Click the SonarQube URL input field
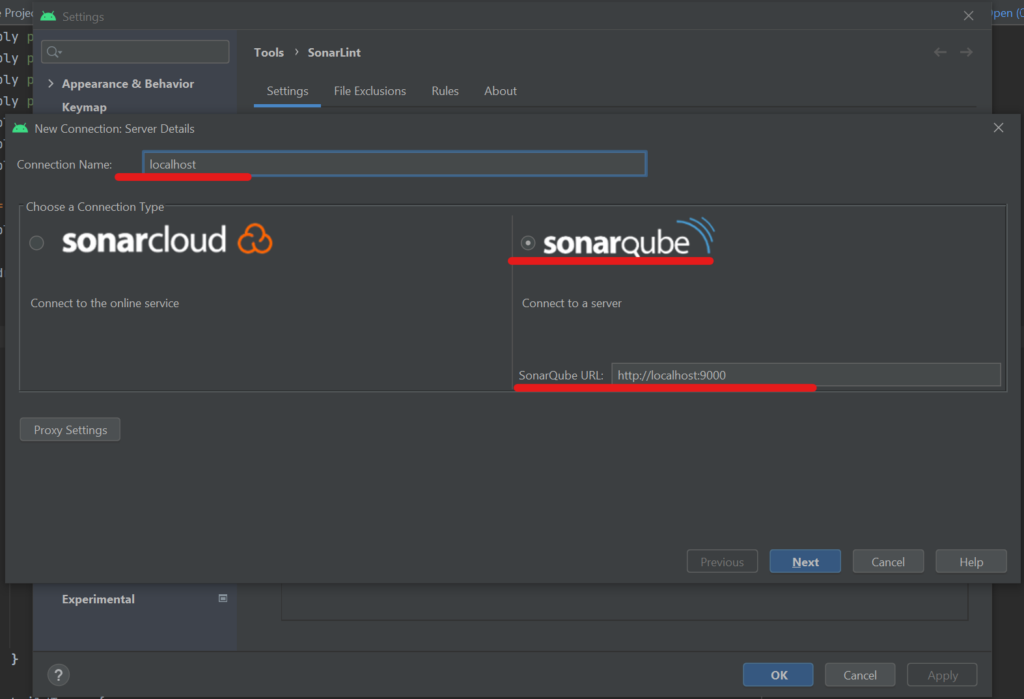Viewport: 1024px width, 699px height. click(x=805, y=375)
